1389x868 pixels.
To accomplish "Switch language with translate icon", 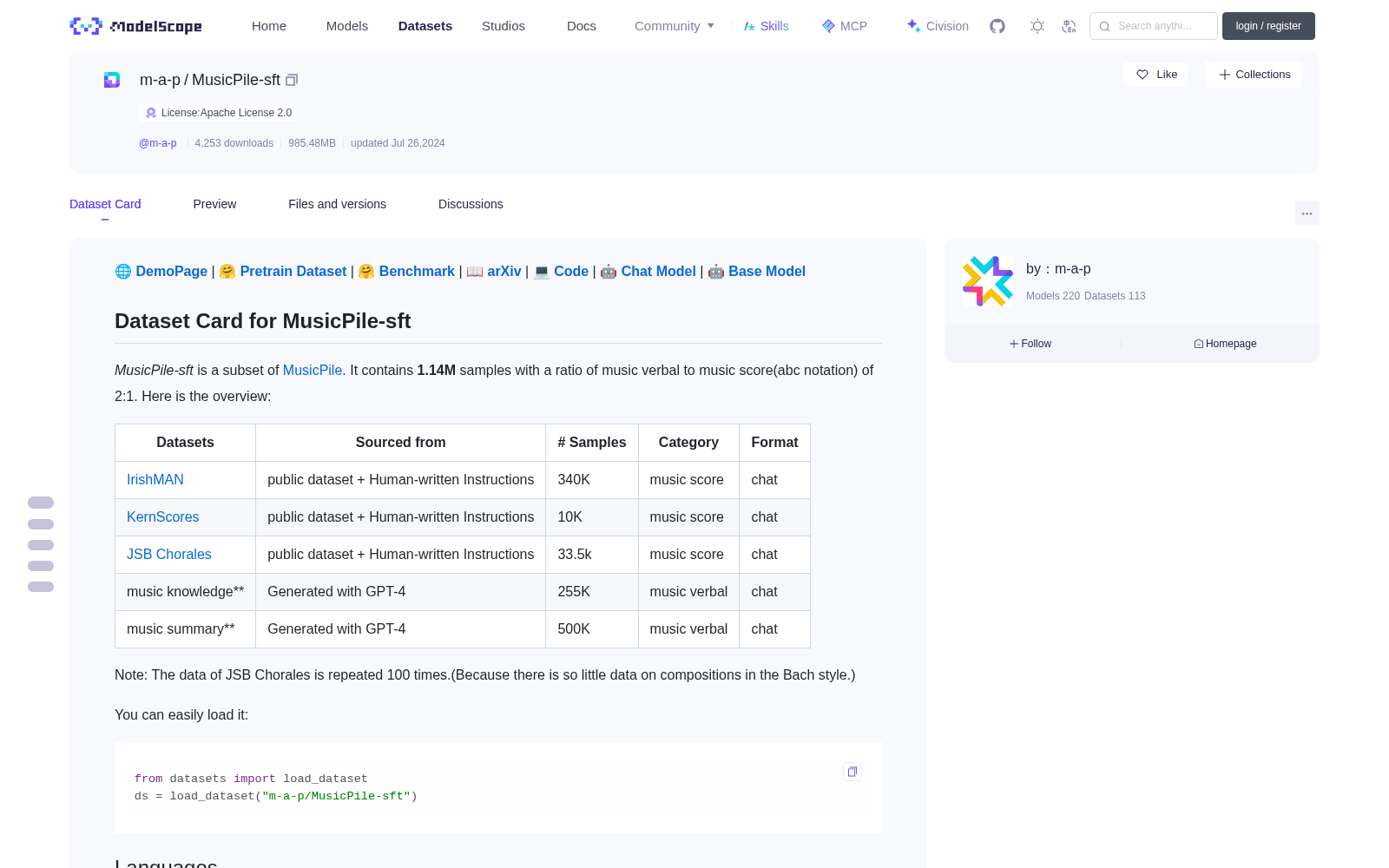I will (x=1070, y=26).
